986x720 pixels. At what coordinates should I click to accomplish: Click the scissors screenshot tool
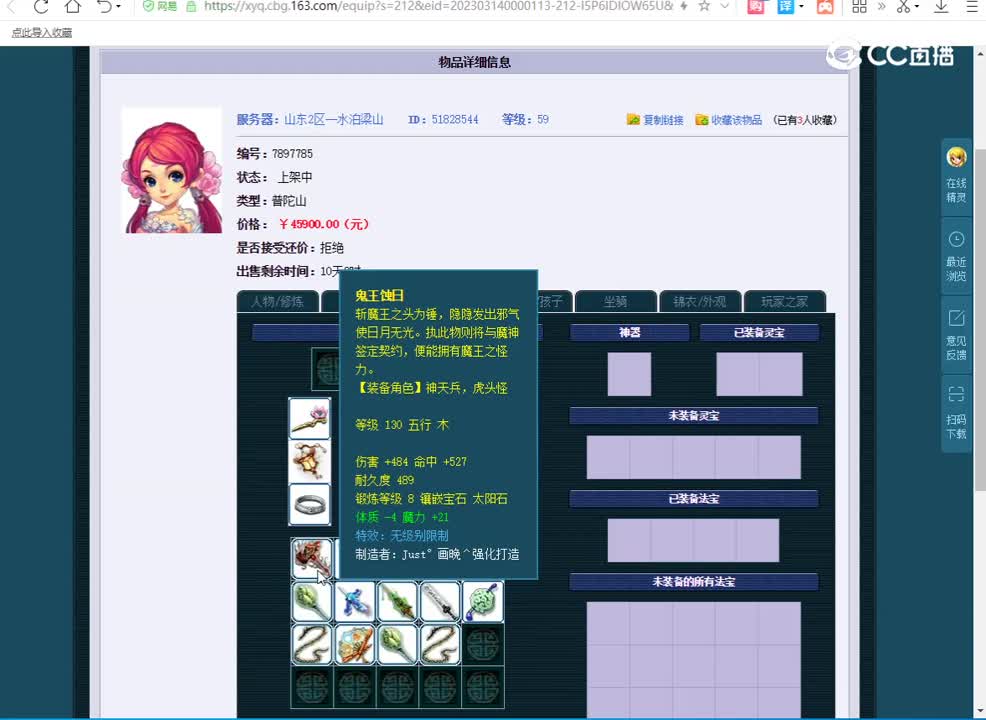coord(904,6)
